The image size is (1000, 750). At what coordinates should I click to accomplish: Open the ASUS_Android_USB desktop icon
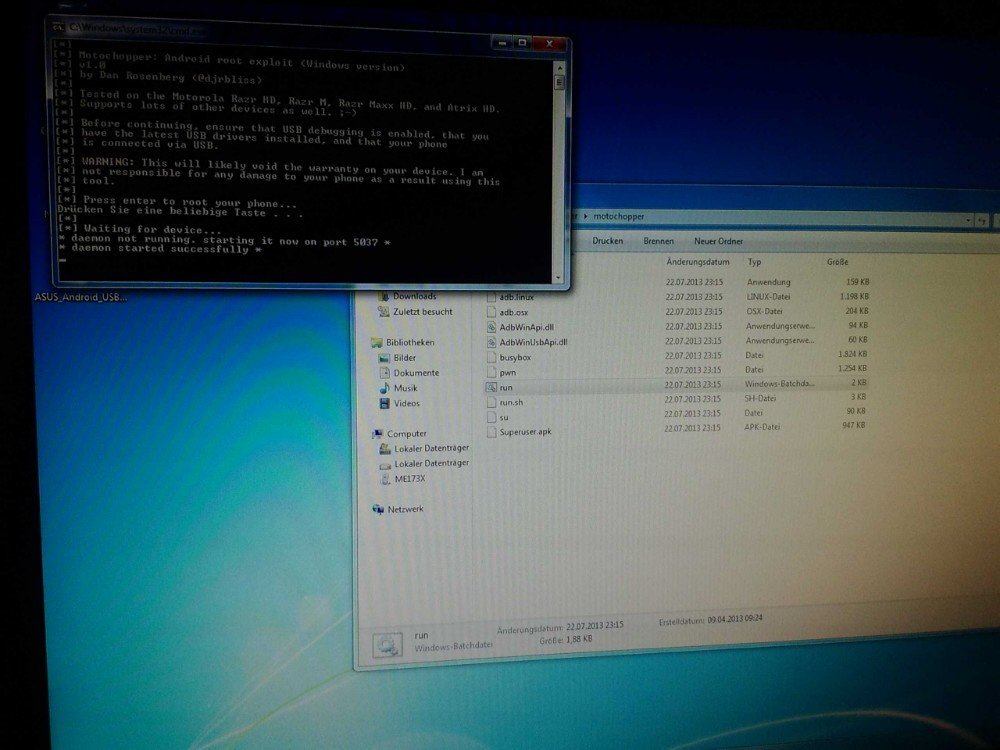click(81, 297)
